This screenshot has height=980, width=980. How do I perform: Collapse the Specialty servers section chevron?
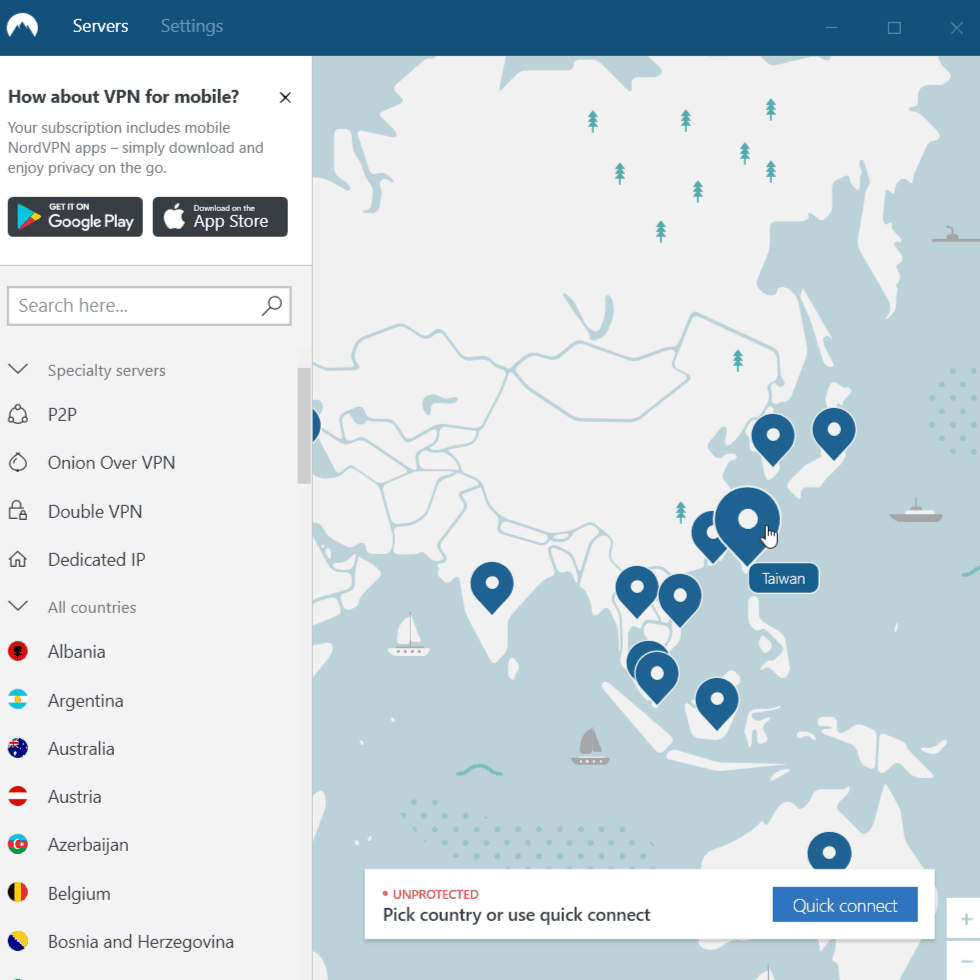tap(18, 369)
